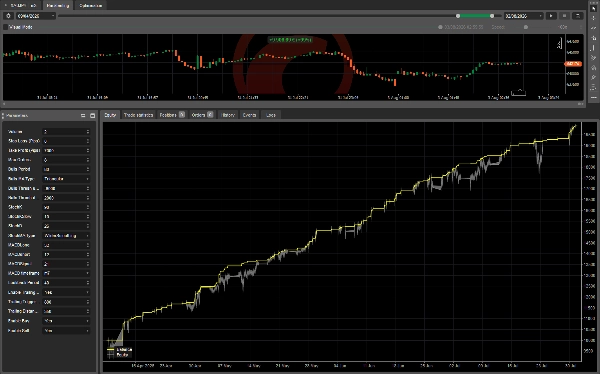Open the Log tab
Viewport: 600px width, 374px height.
coord(271,115)
